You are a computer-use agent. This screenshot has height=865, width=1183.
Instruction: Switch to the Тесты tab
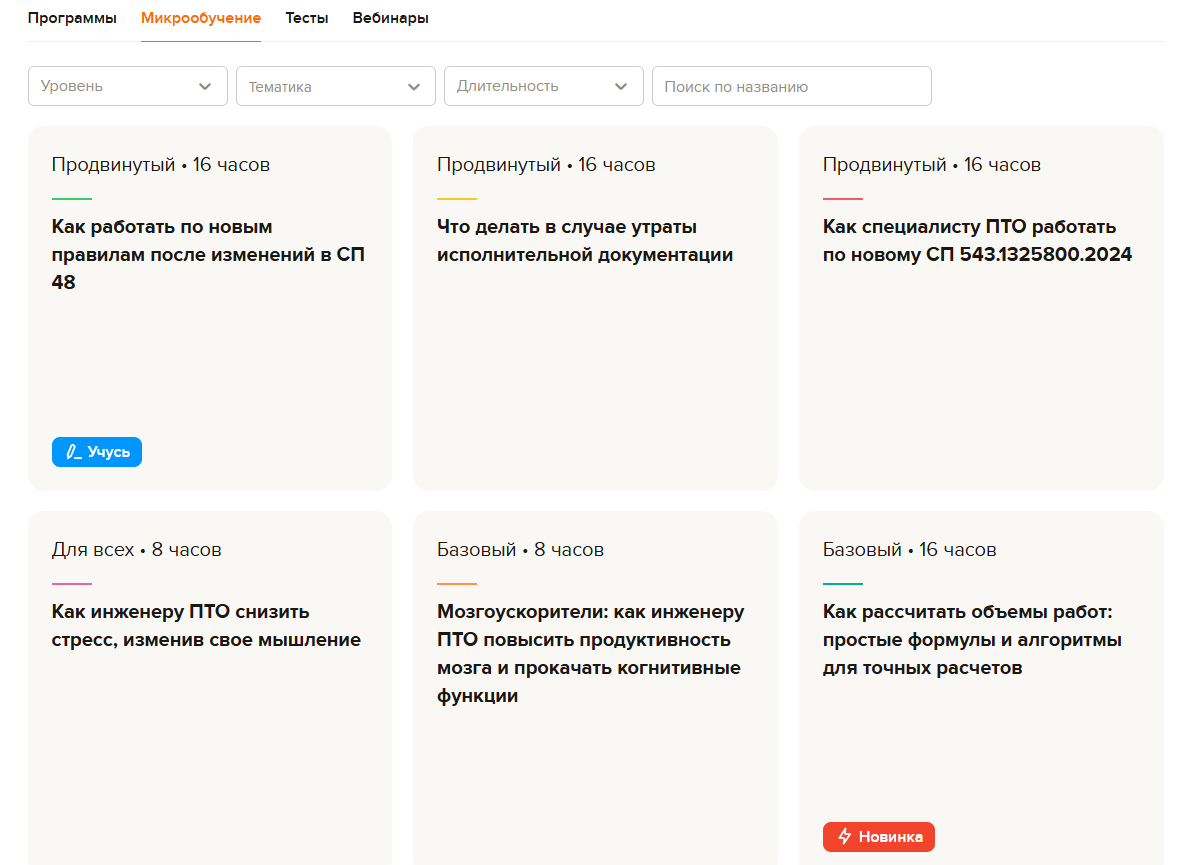307,18
